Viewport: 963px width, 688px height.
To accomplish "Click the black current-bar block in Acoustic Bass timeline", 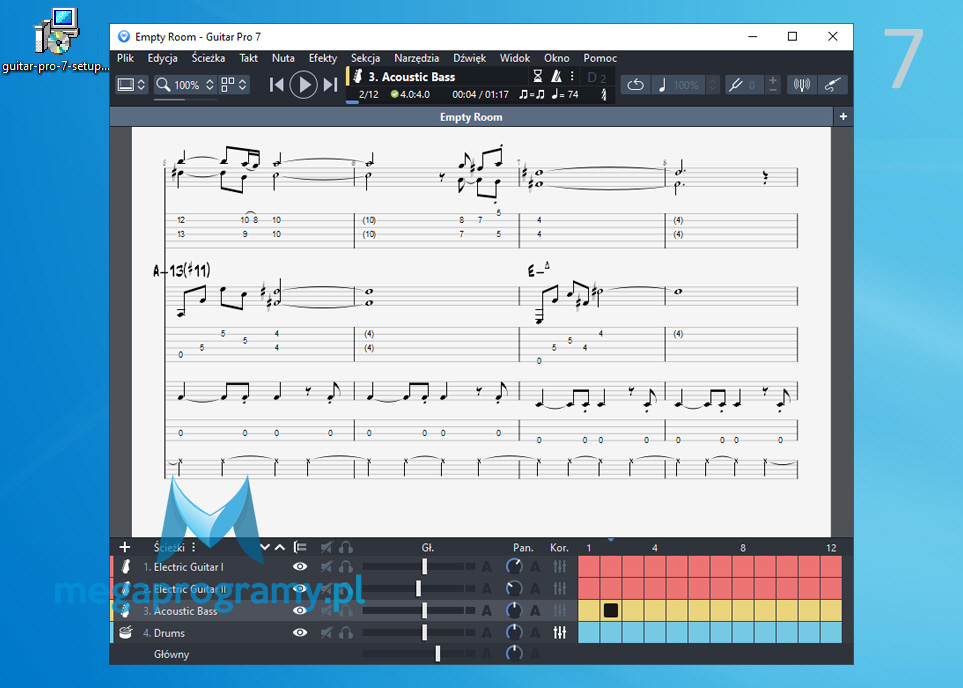I will (610, 611).
